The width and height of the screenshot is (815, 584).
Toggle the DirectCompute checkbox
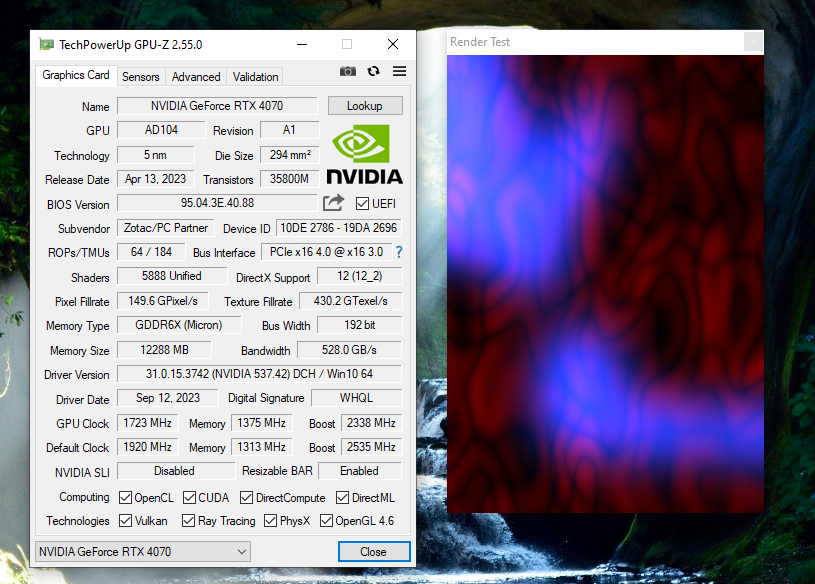[x=246, y=498]
